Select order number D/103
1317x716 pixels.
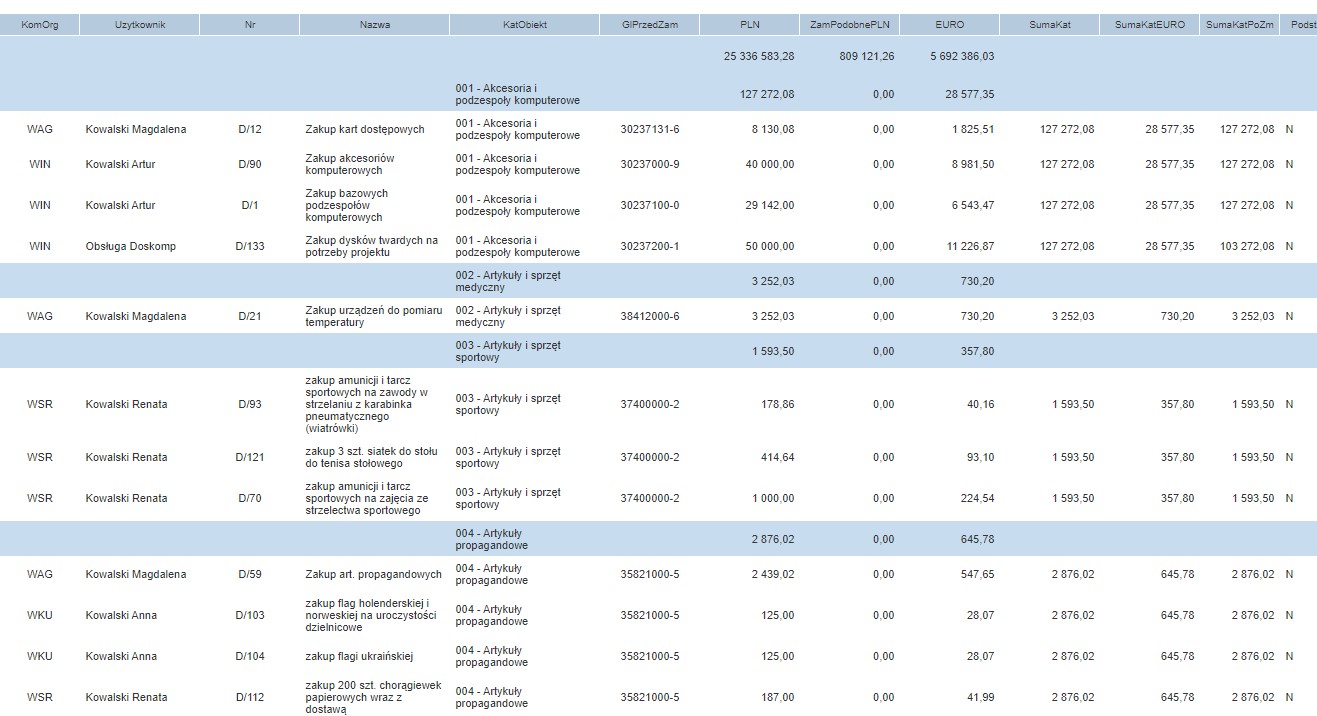[x=250, y=615]
